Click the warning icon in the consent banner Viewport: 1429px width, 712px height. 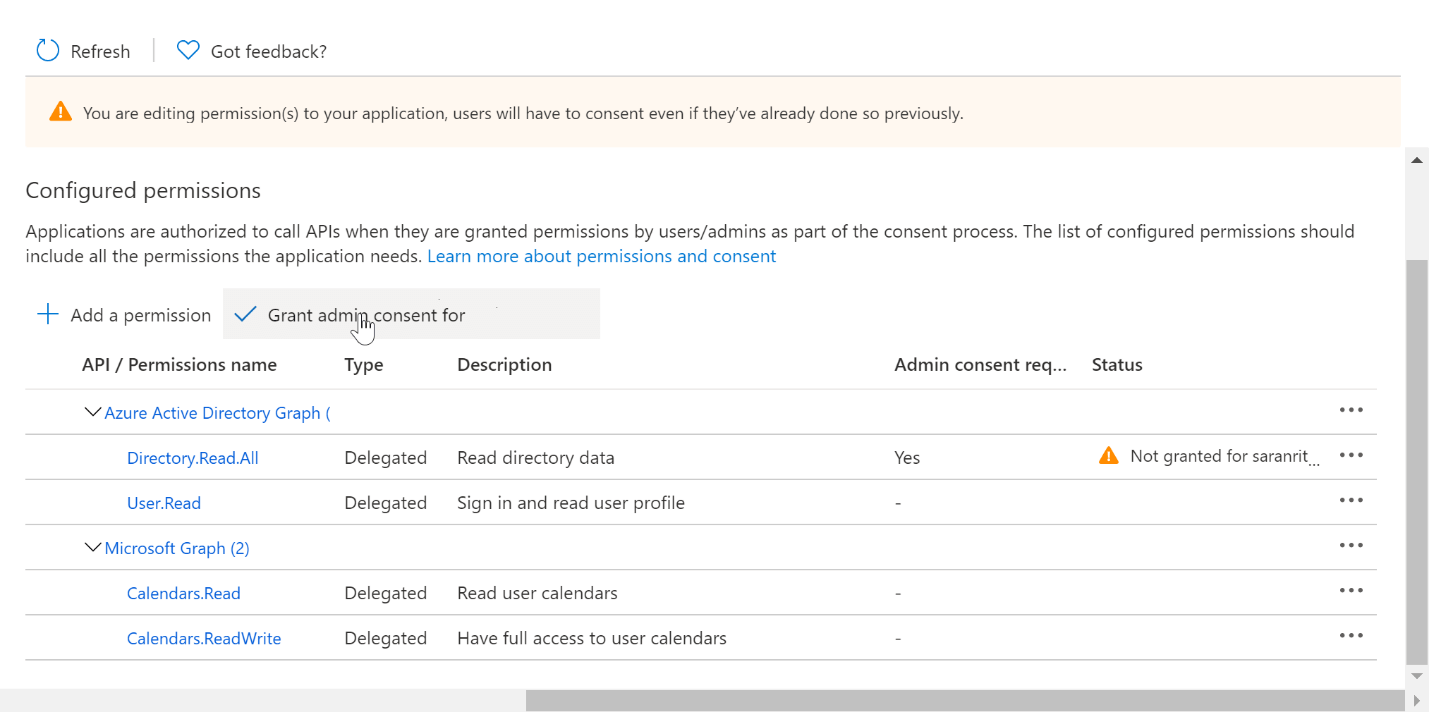[x=60, y=112]
